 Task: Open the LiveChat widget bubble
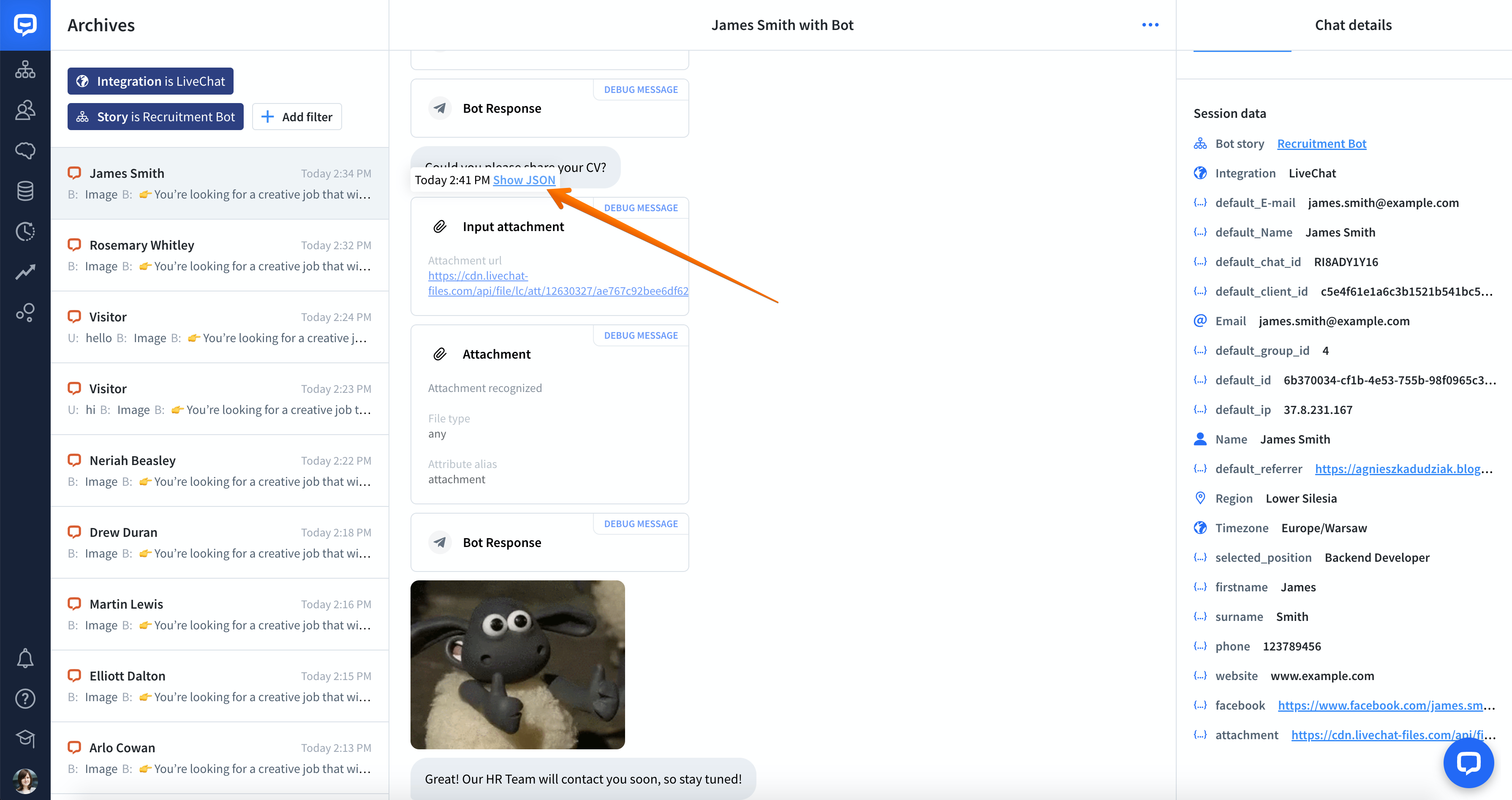pyautogui.click(x=1468, y=762)
